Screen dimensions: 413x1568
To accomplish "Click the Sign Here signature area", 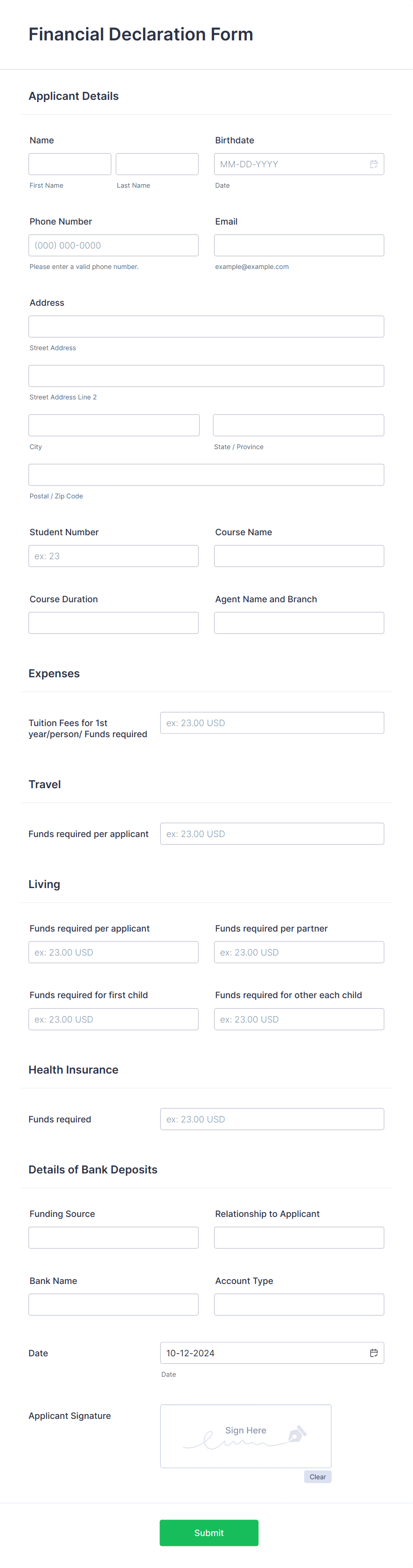I will pos(246,1436).
